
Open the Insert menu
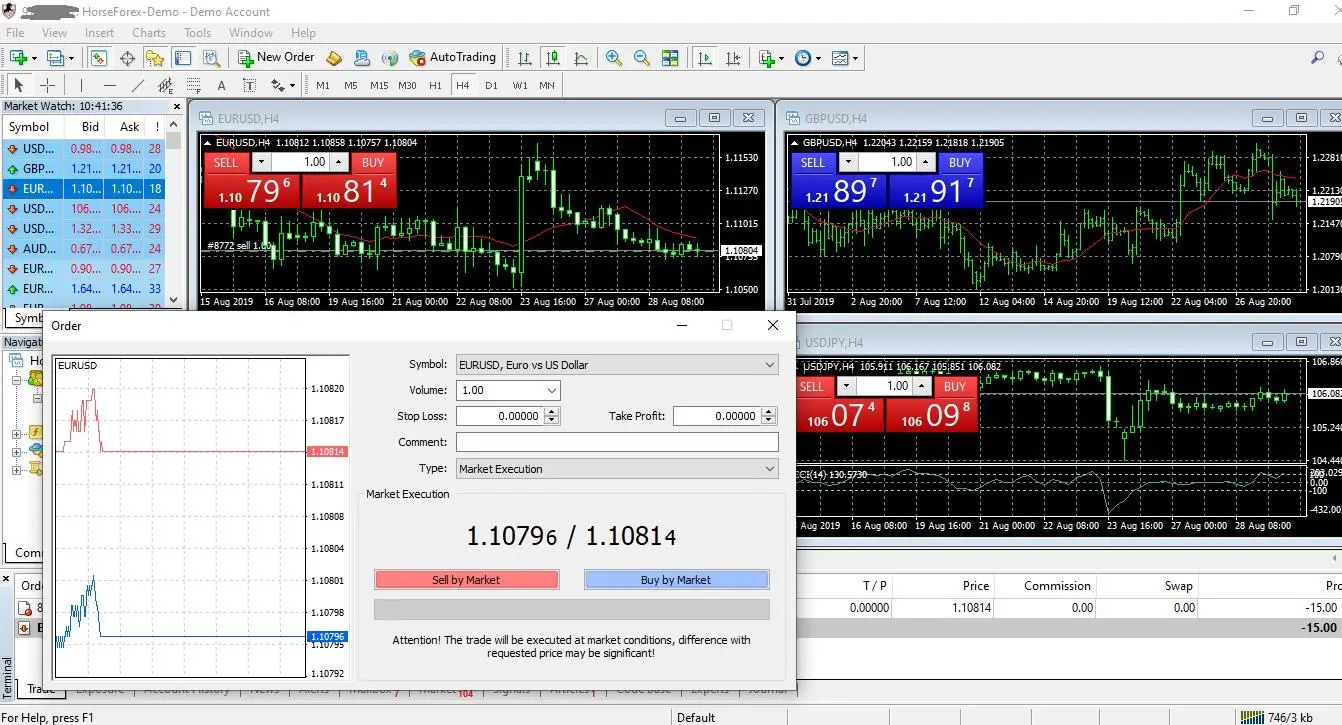click(x=99, y=32)
